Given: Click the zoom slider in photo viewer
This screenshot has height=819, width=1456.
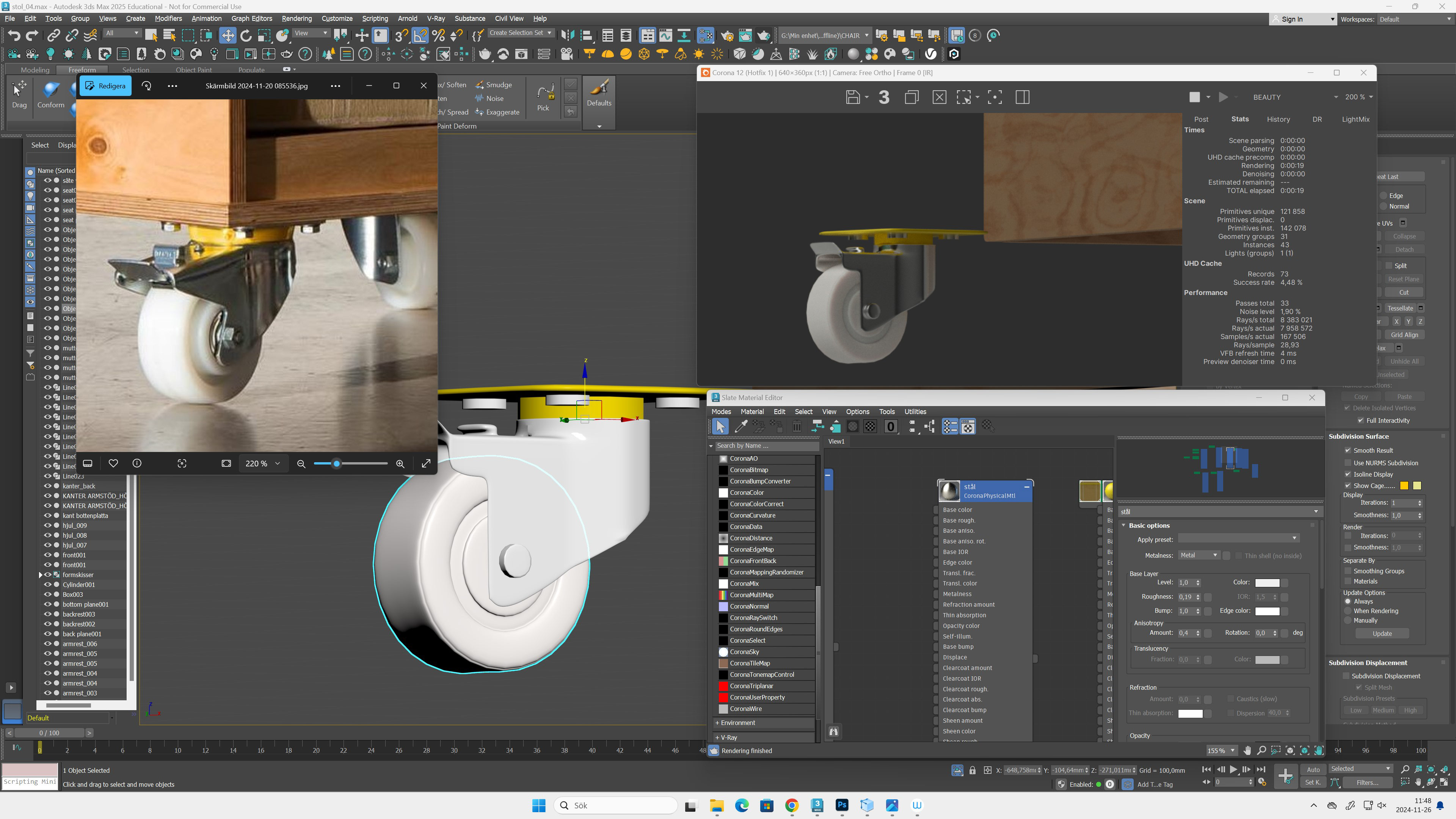Looking at the screenshot, I should pos(350,464).
